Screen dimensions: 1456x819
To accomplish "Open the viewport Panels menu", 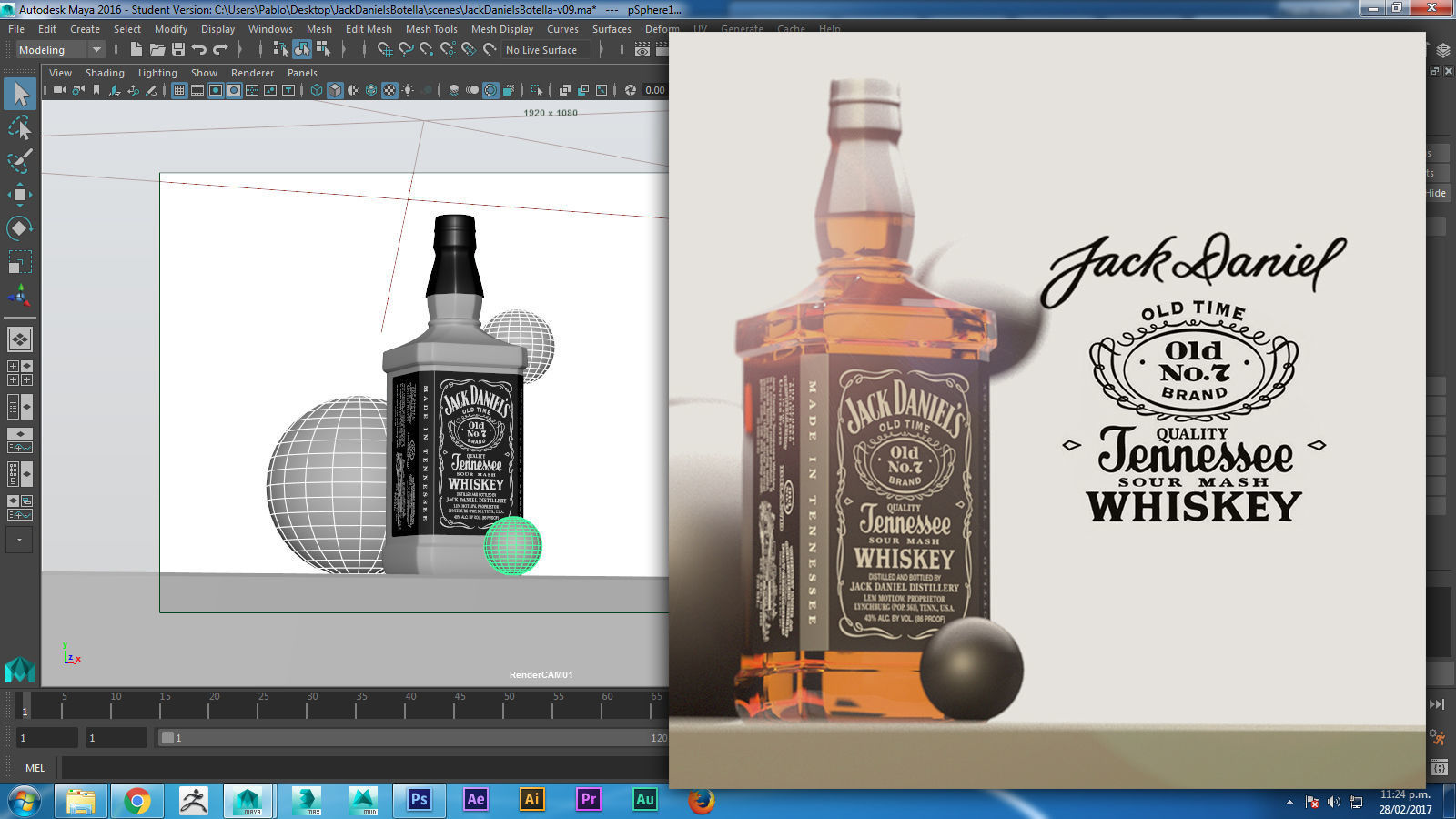I will 302,73.
